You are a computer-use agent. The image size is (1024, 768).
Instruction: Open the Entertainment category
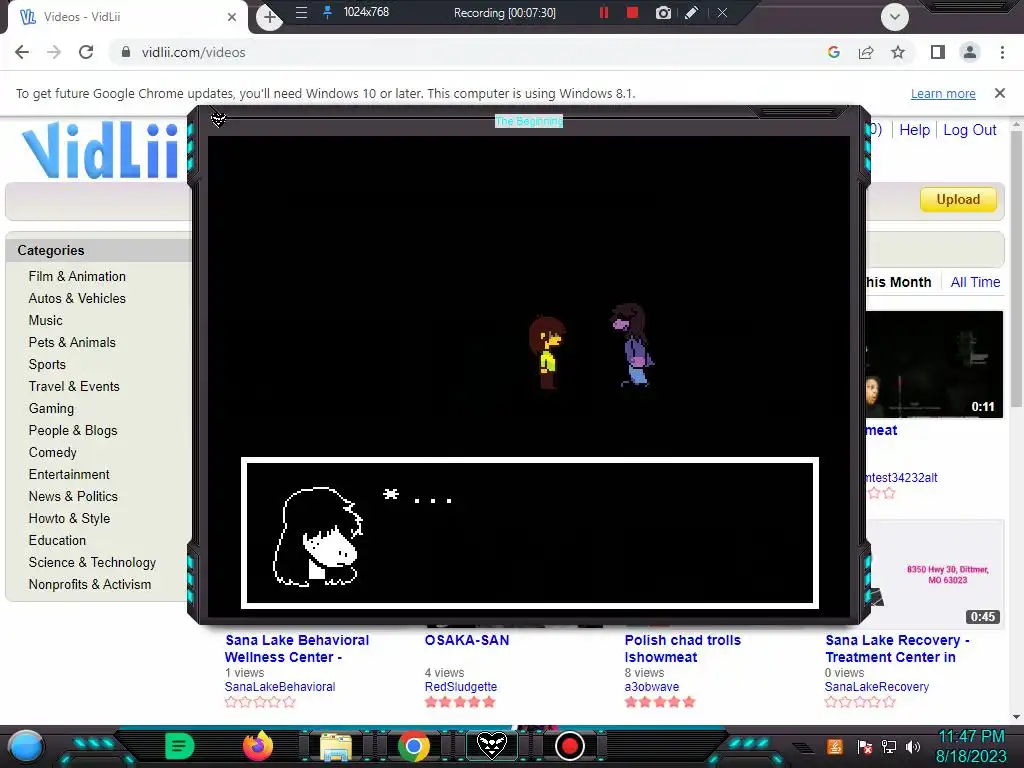[x=69, y=475]
